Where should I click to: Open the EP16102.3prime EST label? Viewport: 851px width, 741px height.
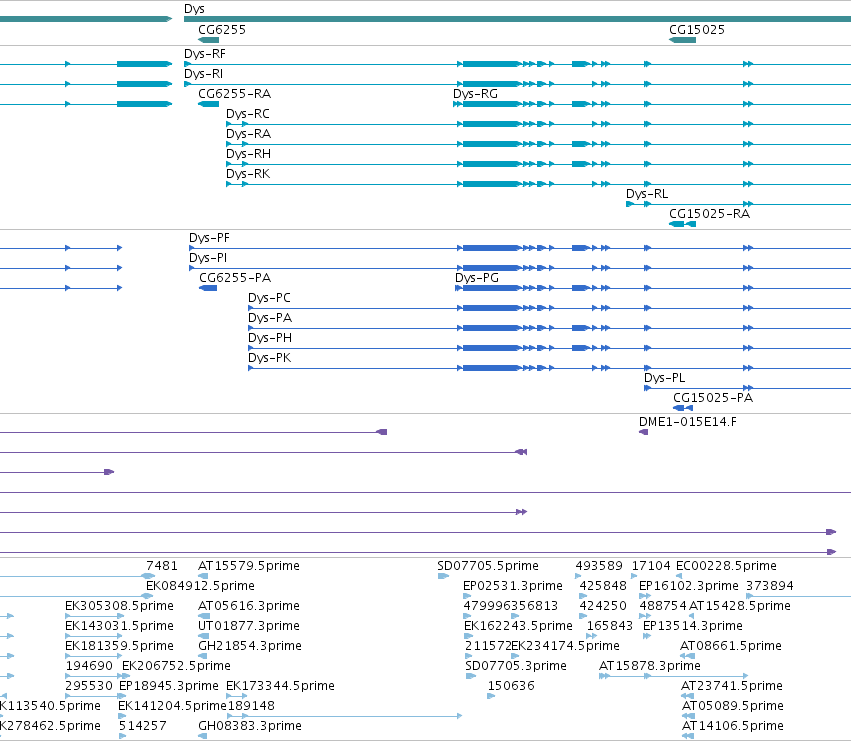tap(689, 586)
